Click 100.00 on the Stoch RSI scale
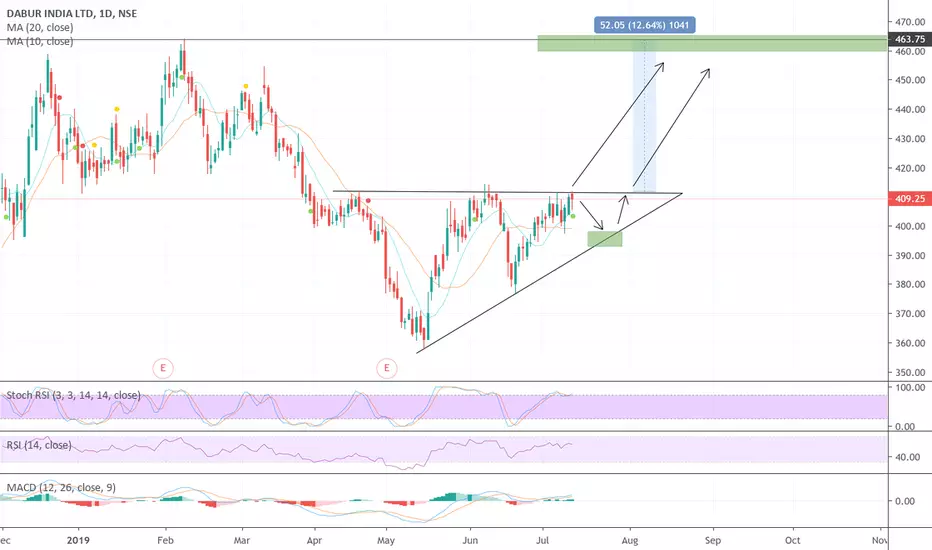 tap(909, 388)
